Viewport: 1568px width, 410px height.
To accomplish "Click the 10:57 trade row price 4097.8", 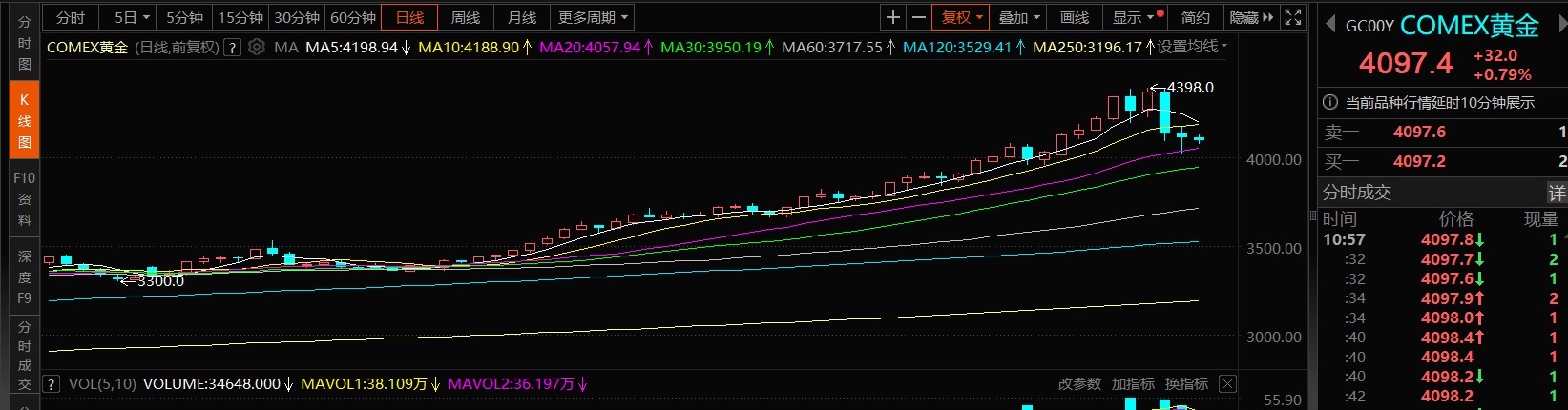I will click(1447, 240).
